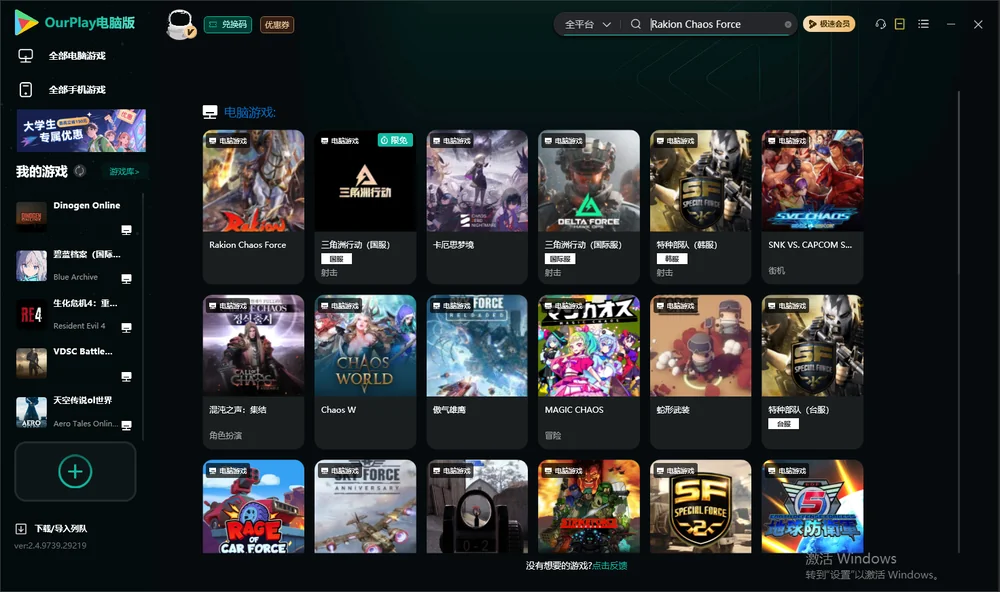Click the 韩服 tag under 特种部队
This screenshot has height=592, width=1000.
click(x=672, y=259)
